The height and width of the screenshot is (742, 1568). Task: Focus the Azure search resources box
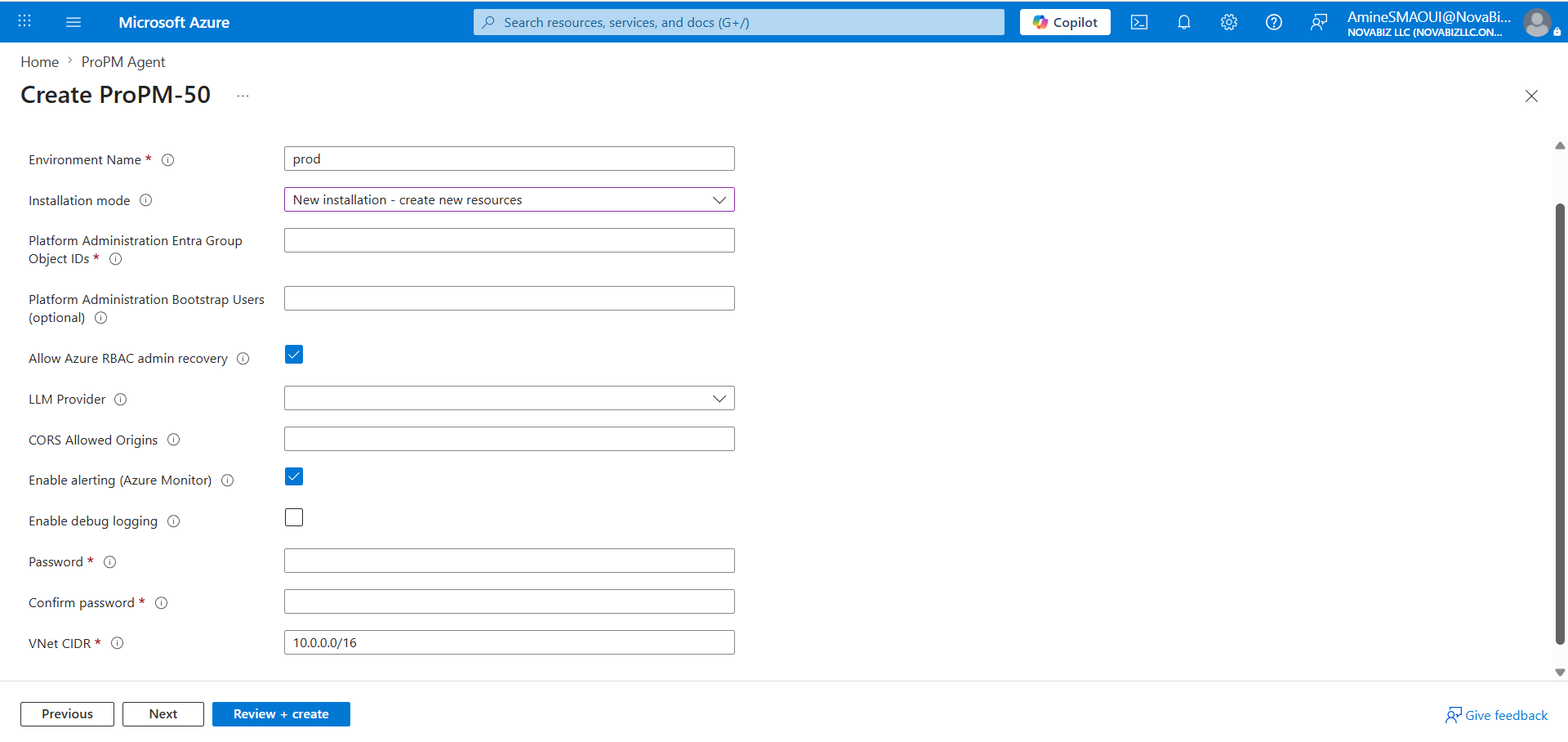(739, 22)
